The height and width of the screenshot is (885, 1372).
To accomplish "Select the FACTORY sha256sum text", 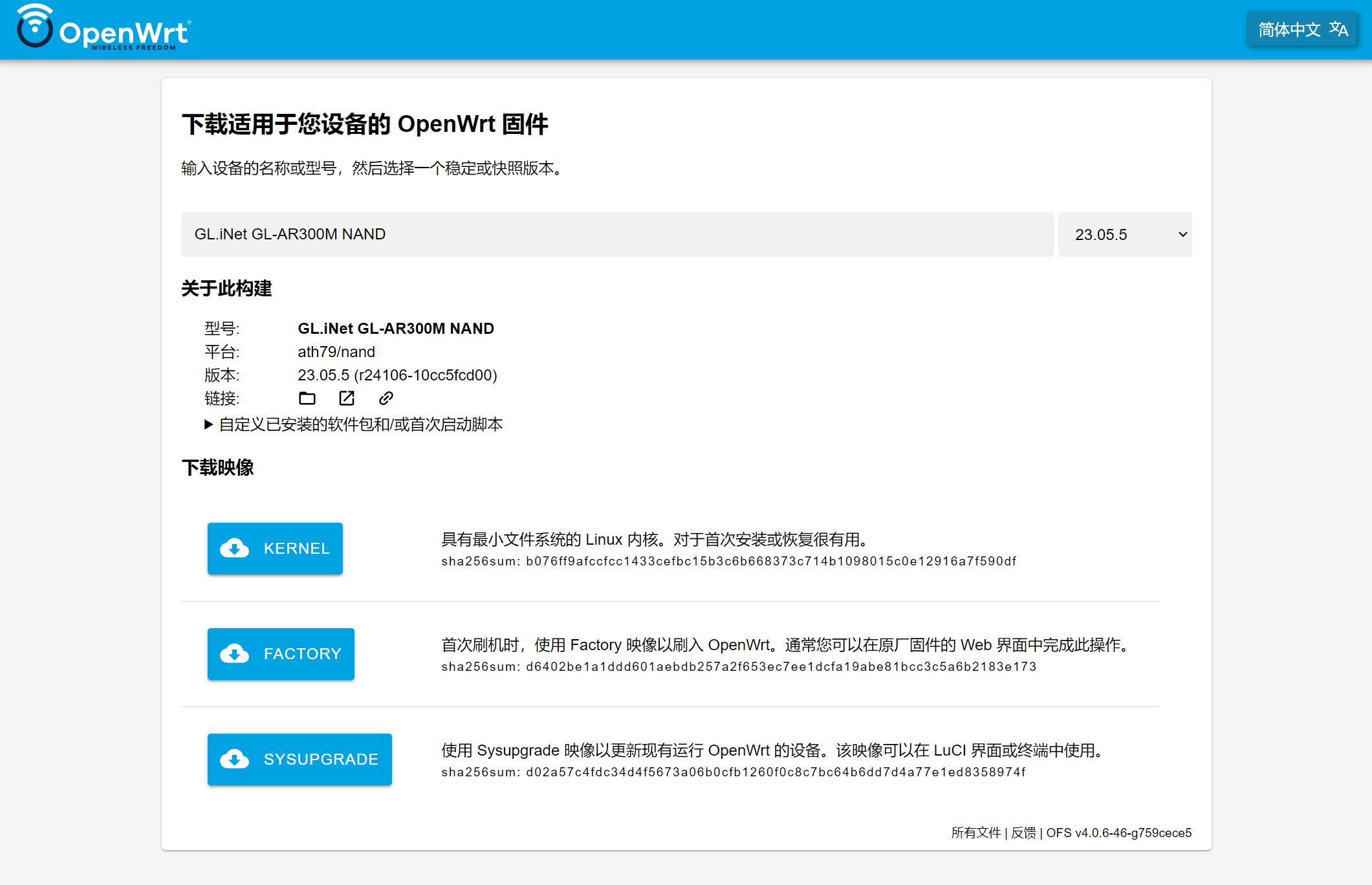I will [x=739, y=666].
